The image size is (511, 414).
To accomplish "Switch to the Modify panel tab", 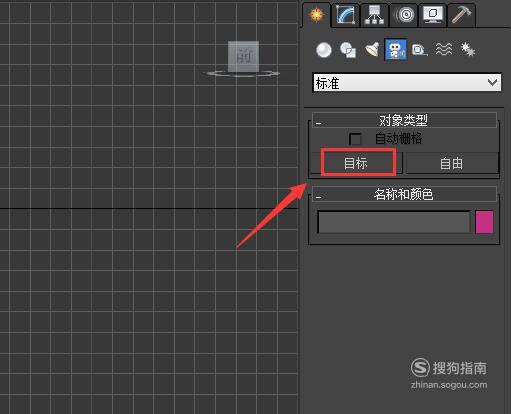I will 345,15.
